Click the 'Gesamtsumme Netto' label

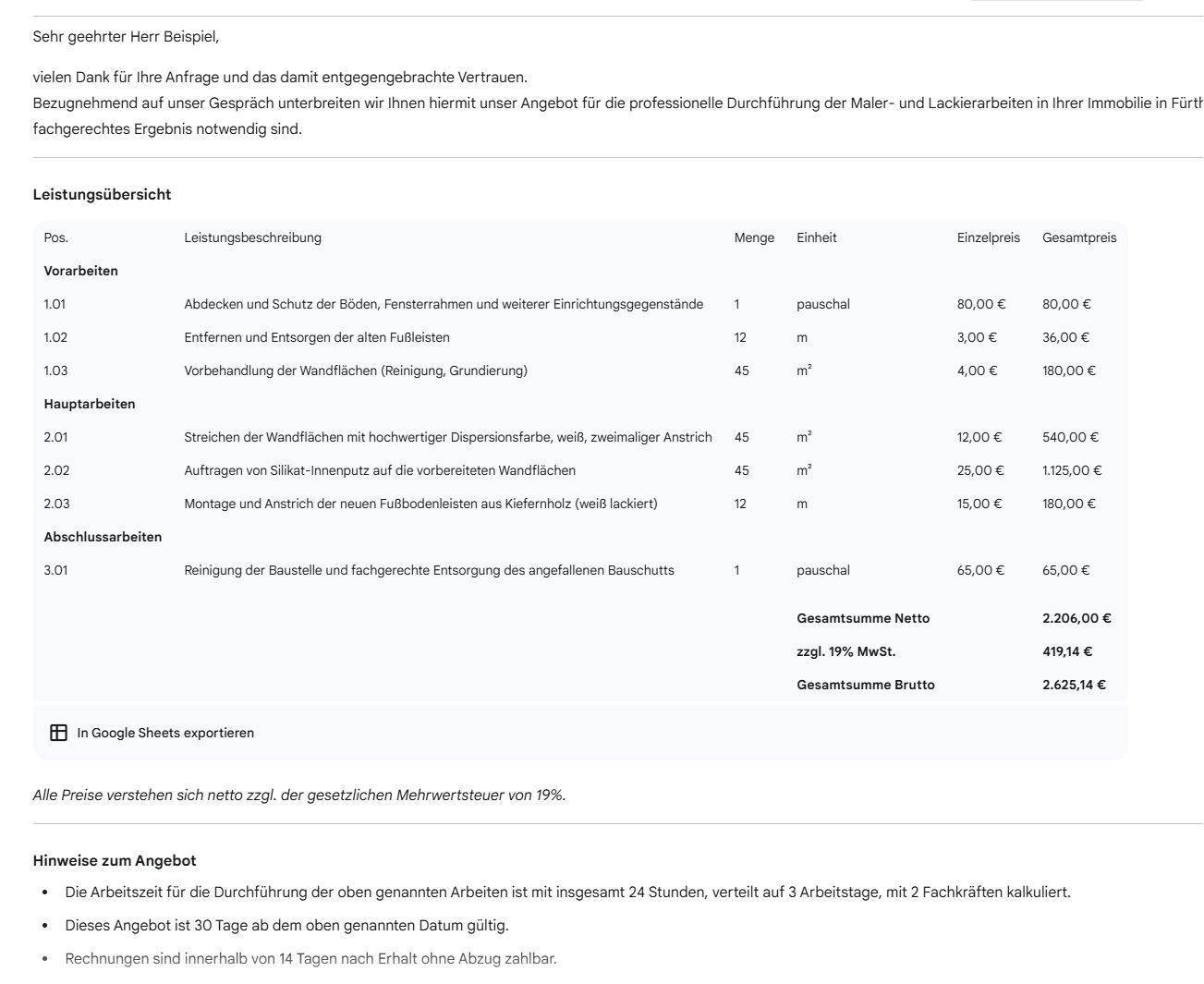(863, 618)
